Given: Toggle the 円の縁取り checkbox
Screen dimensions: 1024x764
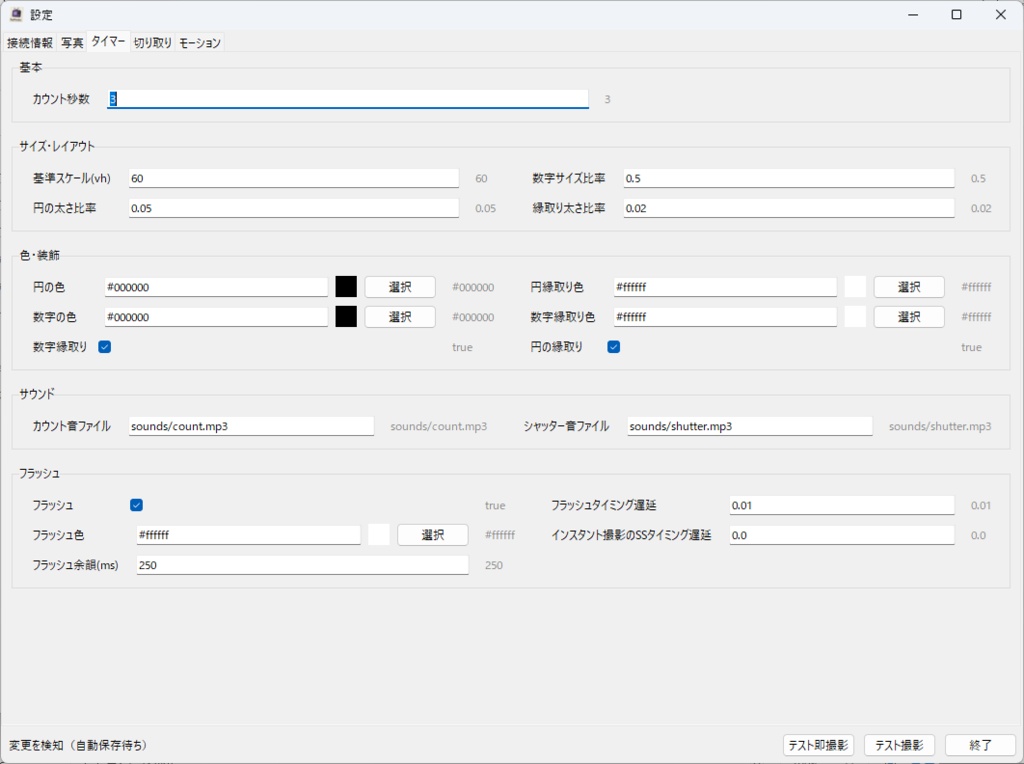Looking at the screenshot, I should (613, 347).
